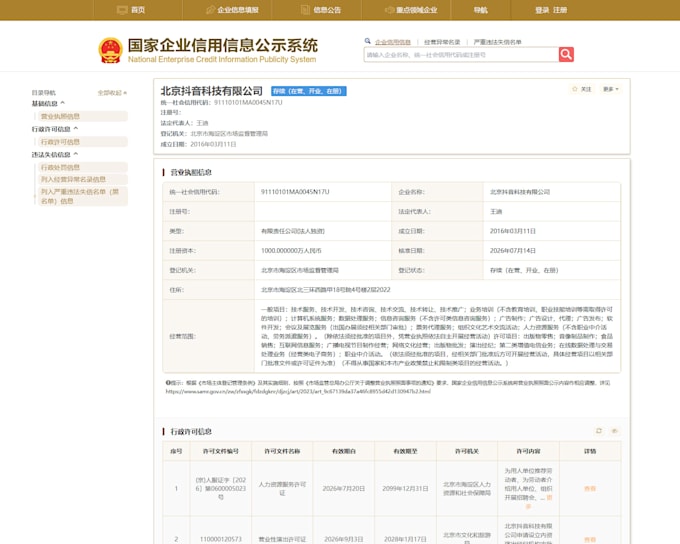680x544 pixels.
Task: Open the 更多 dropdown in company header
Action: point(611,89)
